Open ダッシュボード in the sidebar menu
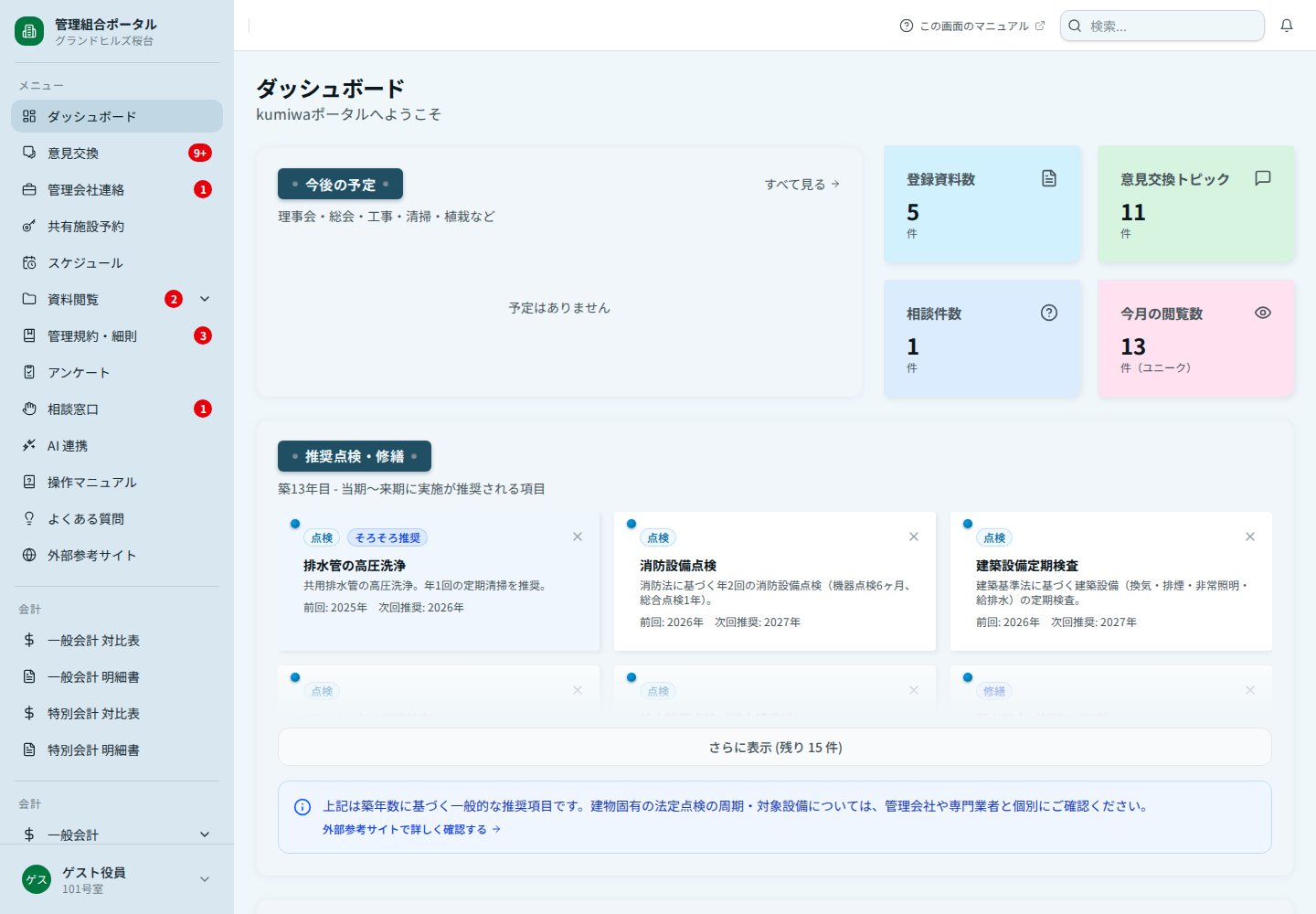Image resolution: width=1316 pixels, height=914 pixels. click(117, 116)
